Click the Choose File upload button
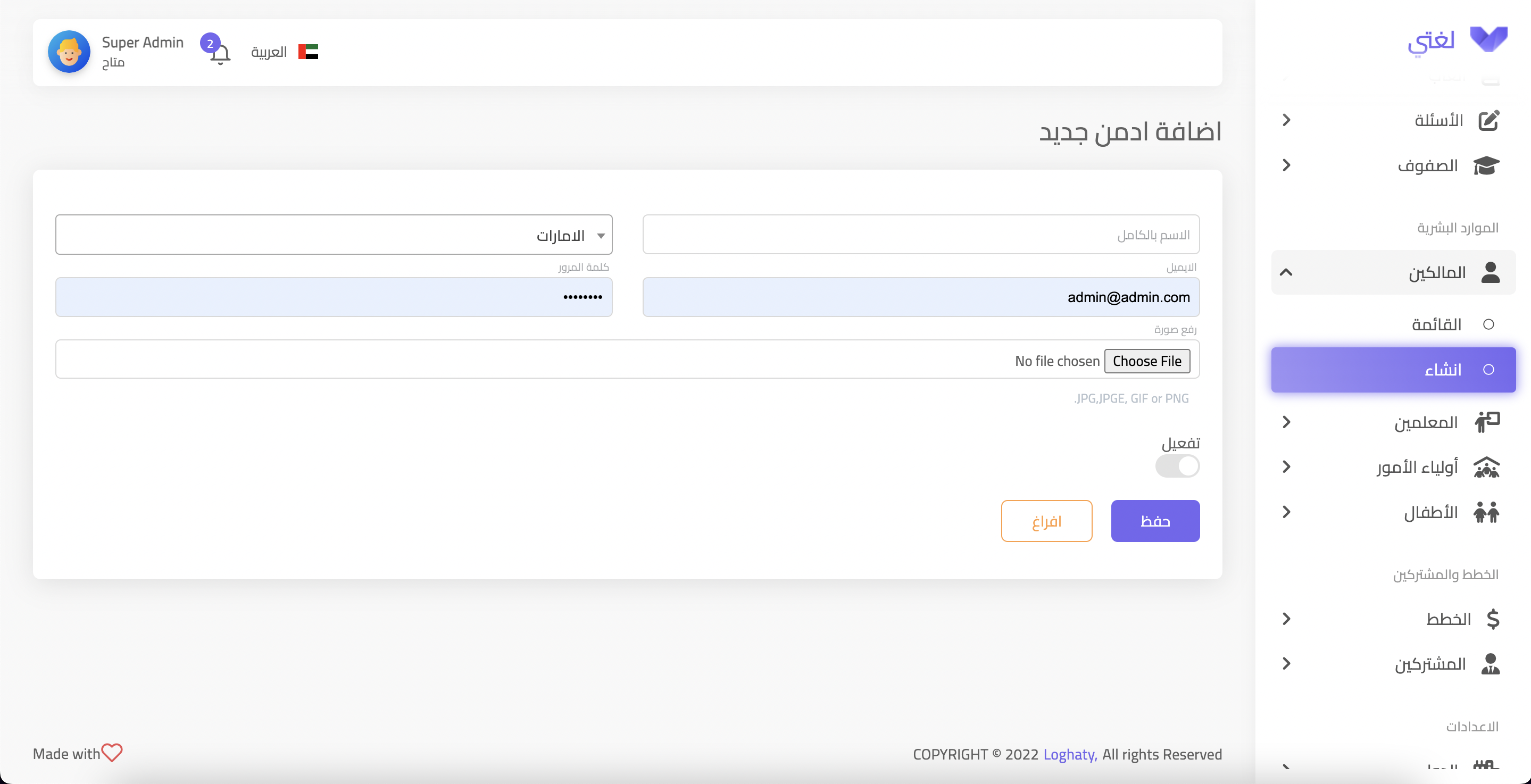Screen dimensions: 1531x784 [x=1146, y=361]
